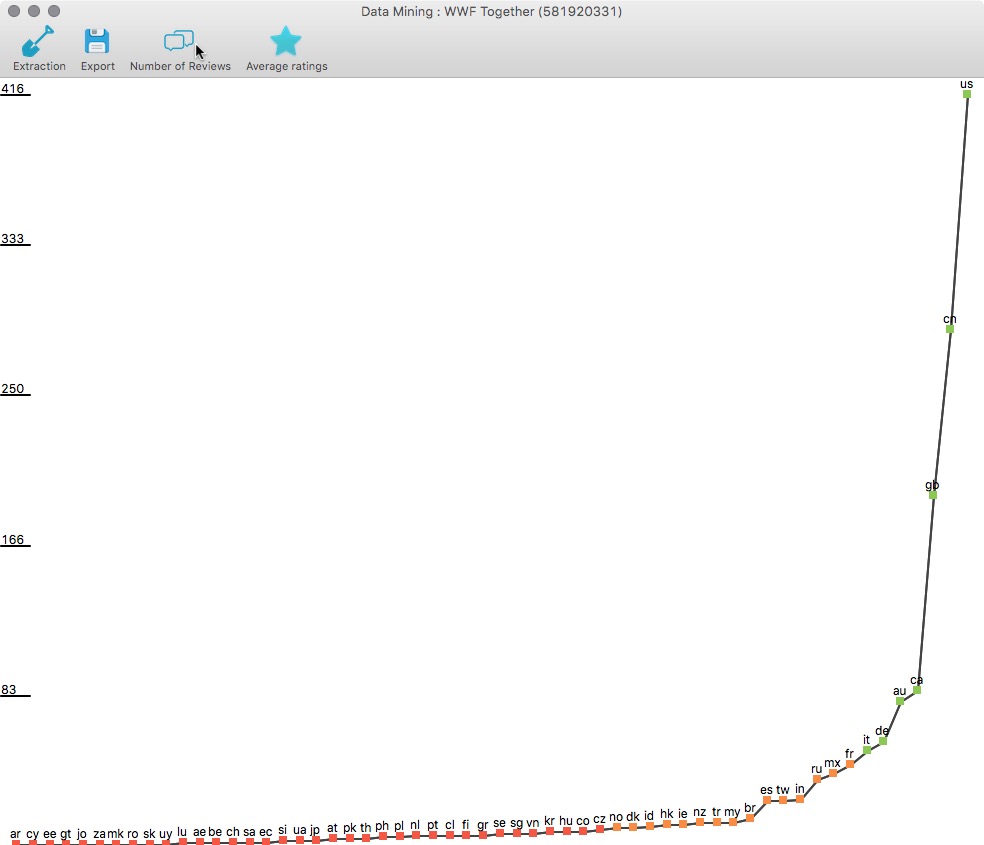Viewport: 984px width, 845px height.
Task: Click the 'ar' country label
Action: (15, 834)
